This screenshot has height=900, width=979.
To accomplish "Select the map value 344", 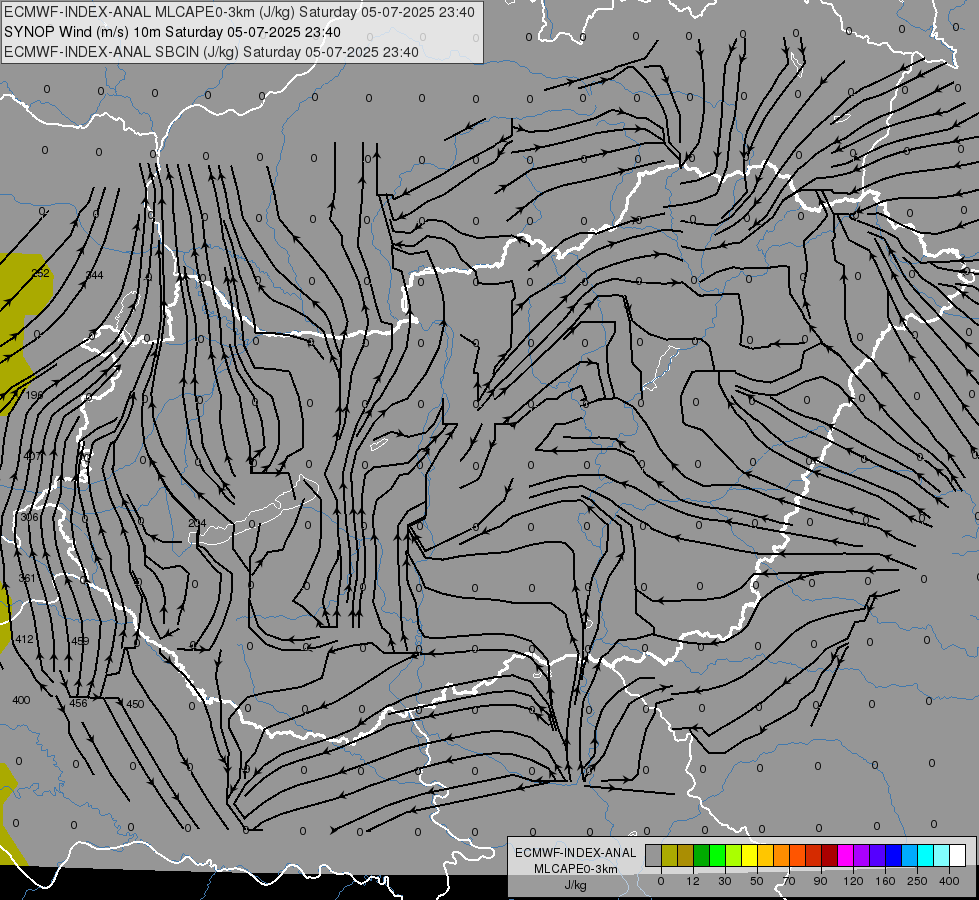I will (x=94, y=275).
